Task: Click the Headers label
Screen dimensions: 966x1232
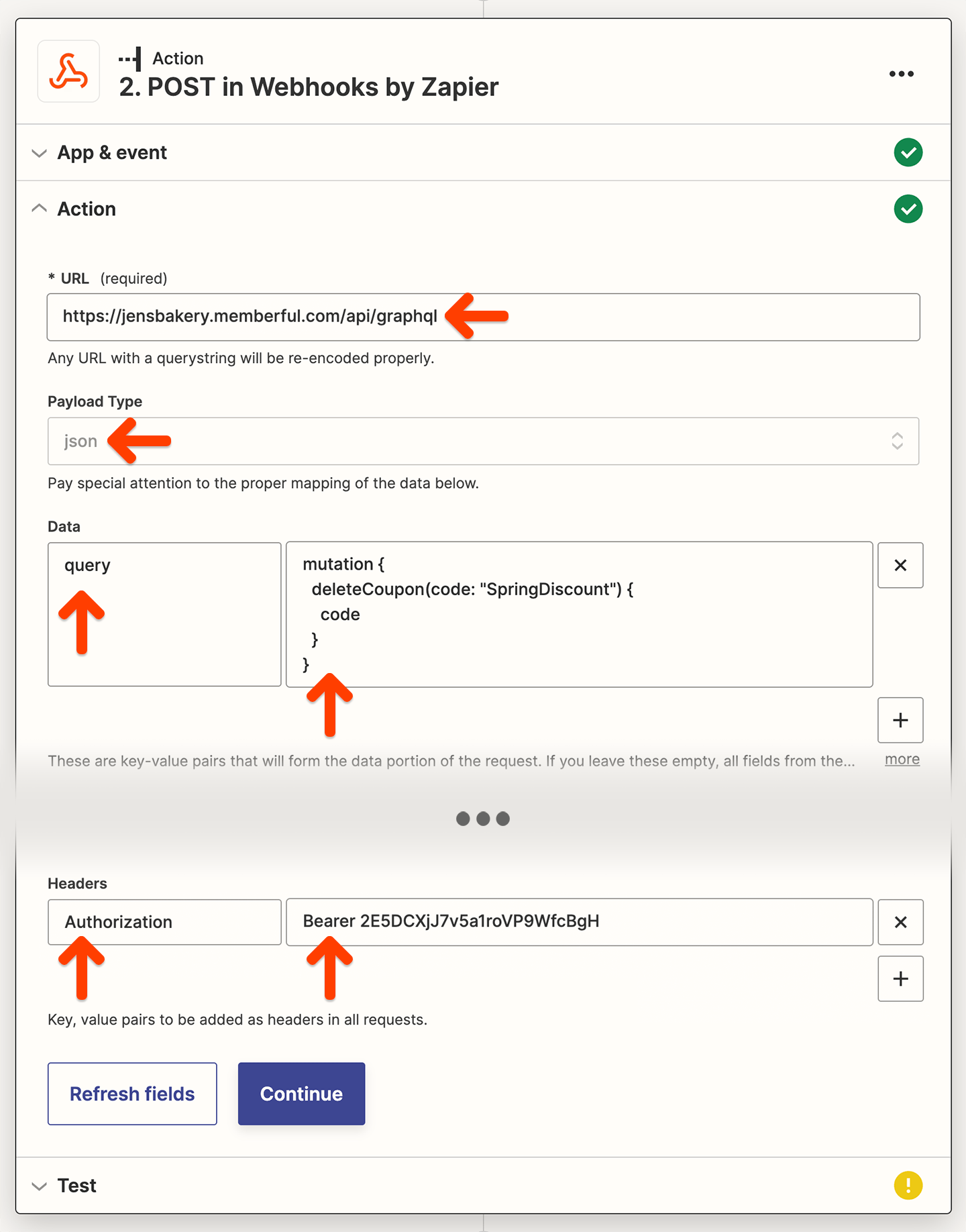Action: tap(77, 883)
